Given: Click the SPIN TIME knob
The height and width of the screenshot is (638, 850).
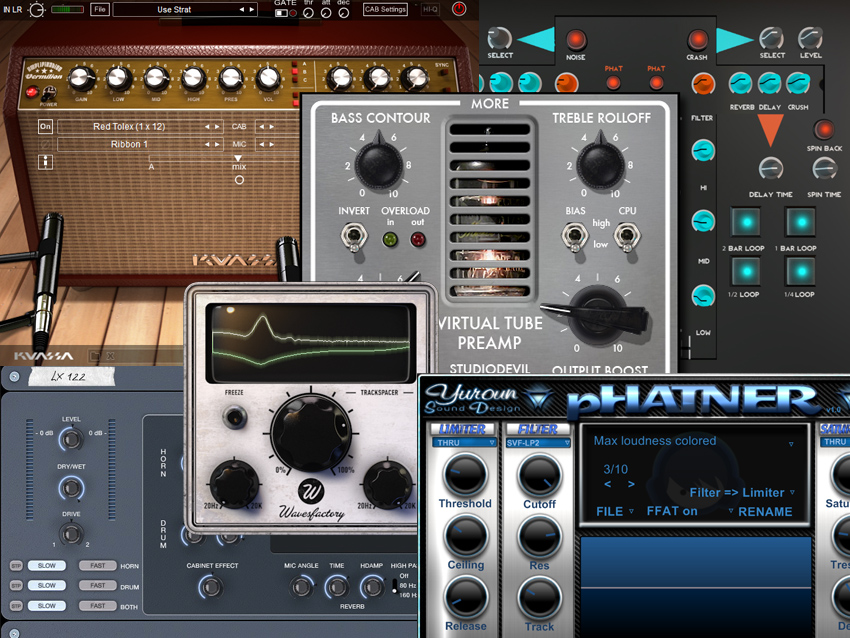Looking at the screenshot, I should (x=824, y=169).
